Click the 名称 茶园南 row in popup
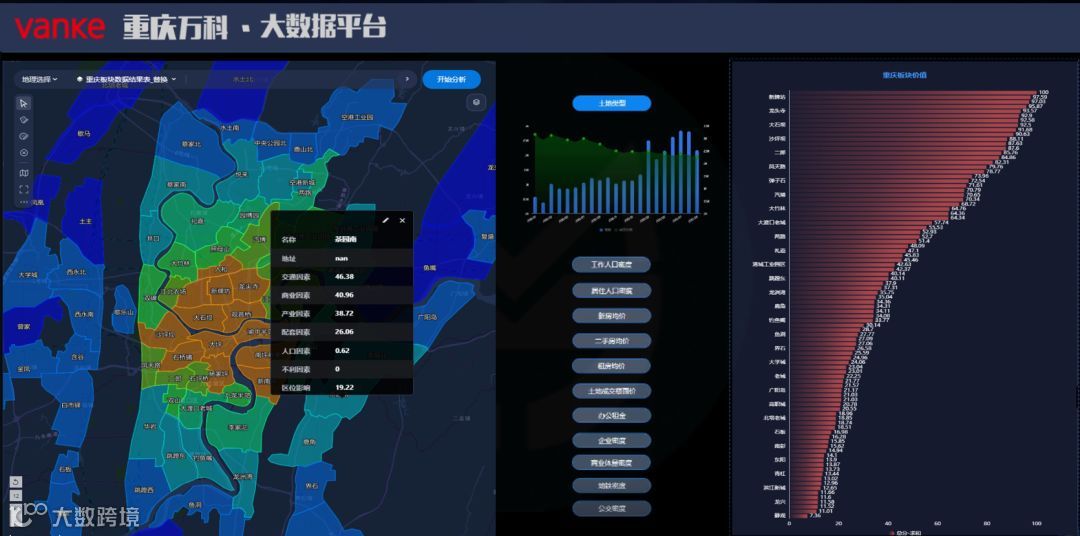This screenshot has height=536, width=1080. (342, 239)
